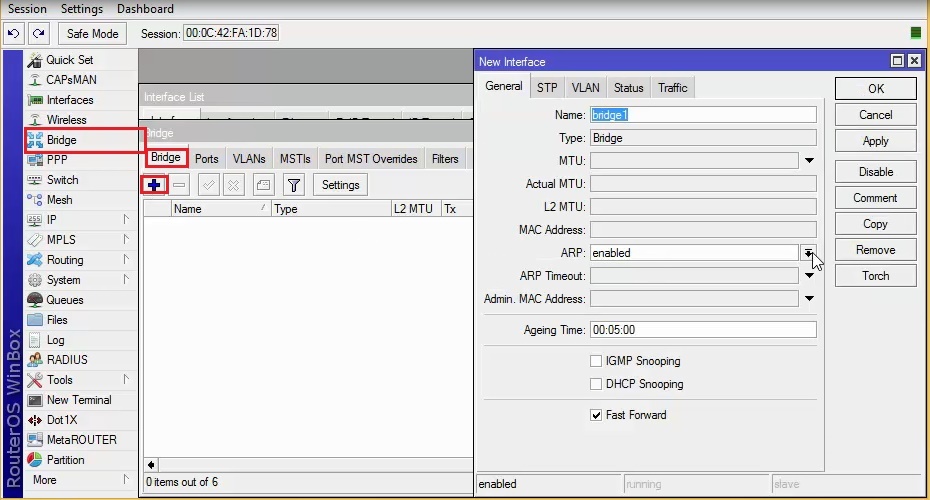Click the Undo arrow icon
The height and width of the screenshot is (500, 930).
click(x=14, y=34)
